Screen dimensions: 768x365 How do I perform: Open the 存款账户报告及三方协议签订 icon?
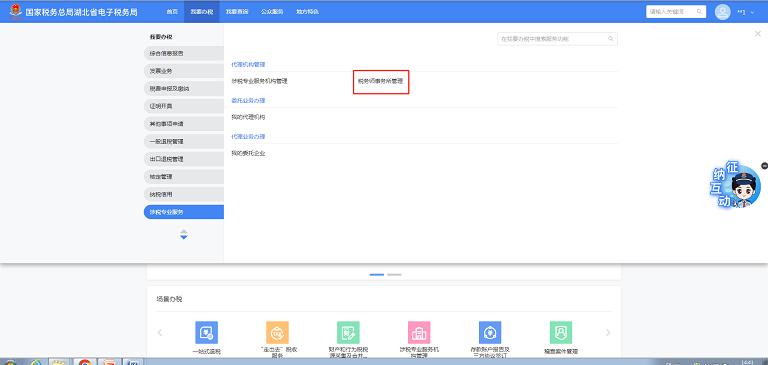[x=490, y=333]
